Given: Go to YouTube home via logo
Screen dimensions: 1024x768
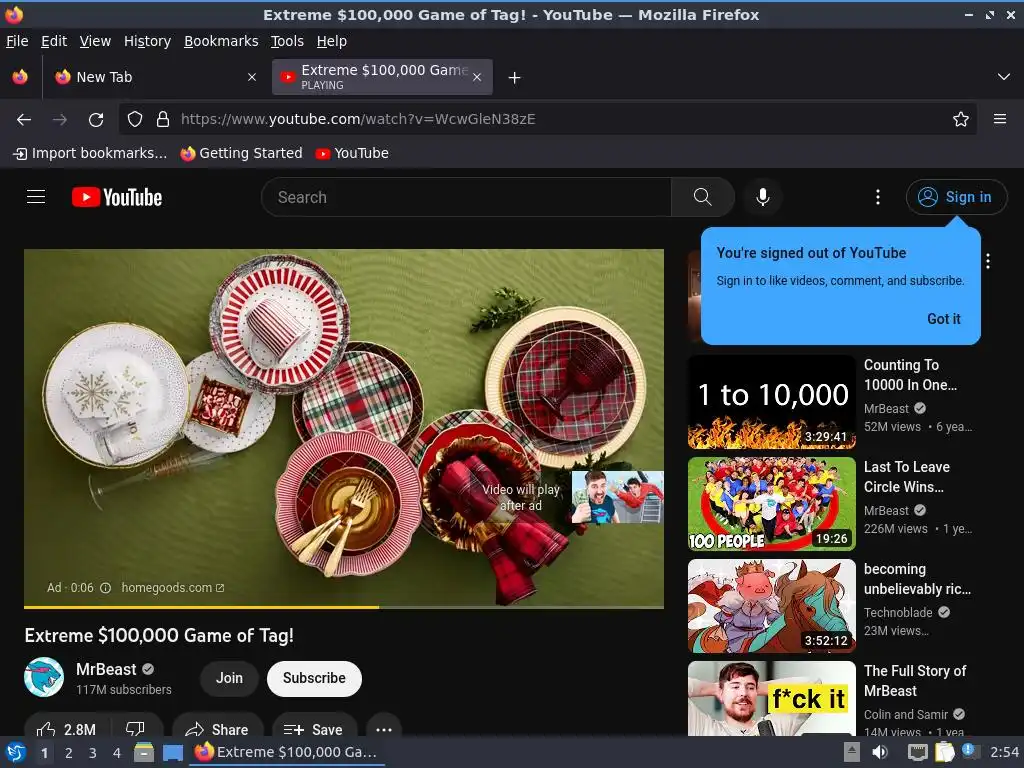Looking at the screenshot, I should (117, 197).
